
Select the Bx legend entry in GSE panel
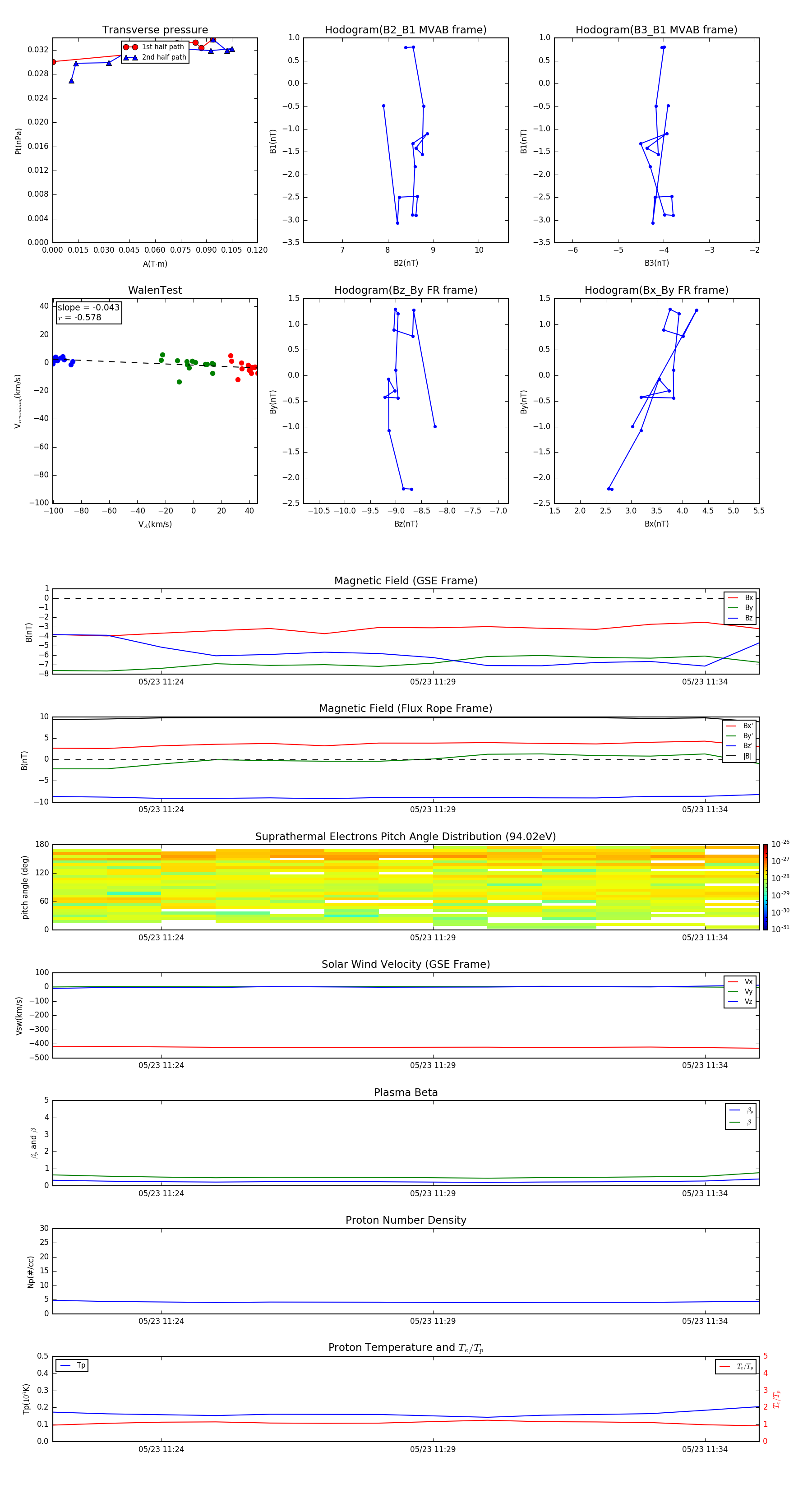coord(741,598)
